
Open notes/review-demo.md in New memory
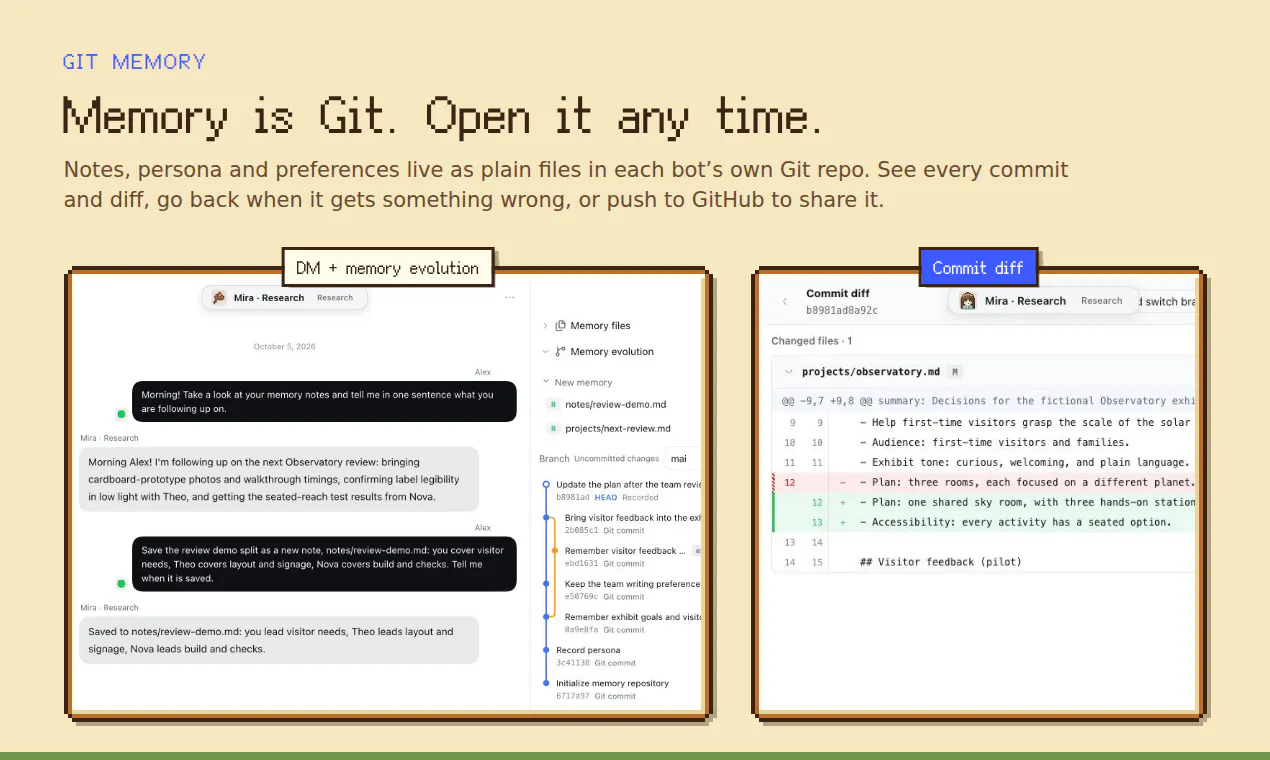(615, 405)
